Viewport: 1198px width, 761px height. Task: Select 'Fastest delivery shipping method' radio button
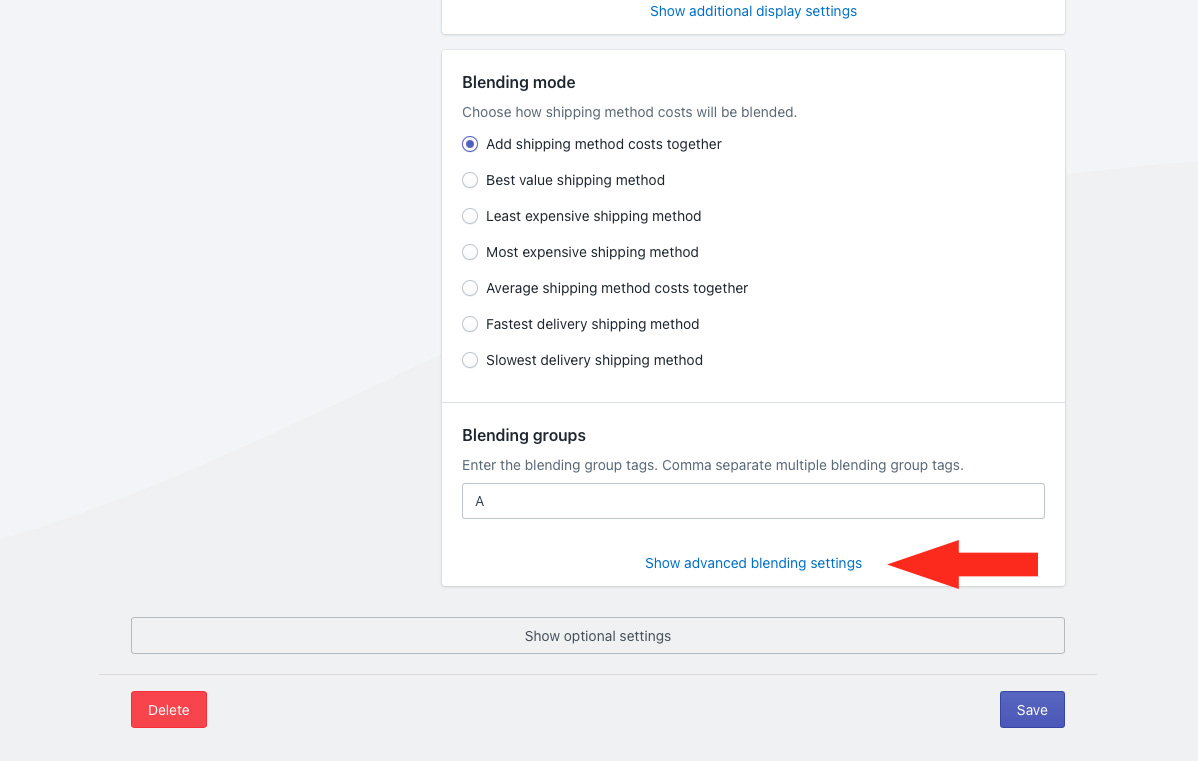470,324
